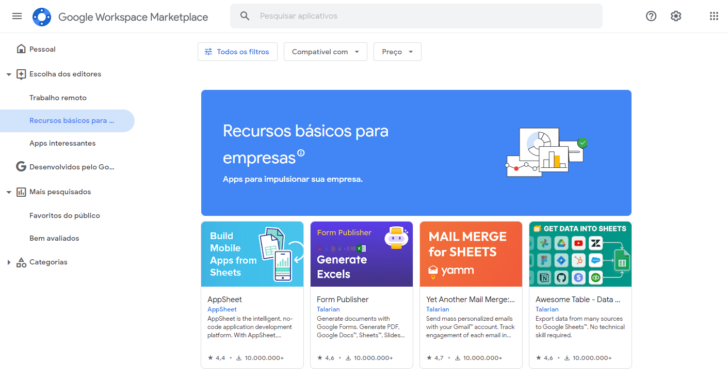Screen dimensions: 728x376
Task: Click the AppSheet developer link
Action: pyautogui.click(x=222, y=309)
